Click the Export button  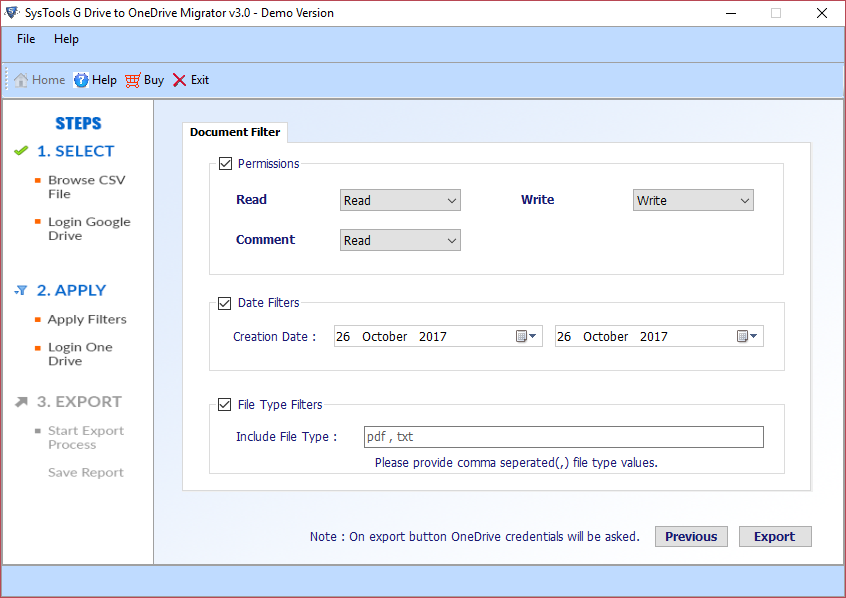775,536
